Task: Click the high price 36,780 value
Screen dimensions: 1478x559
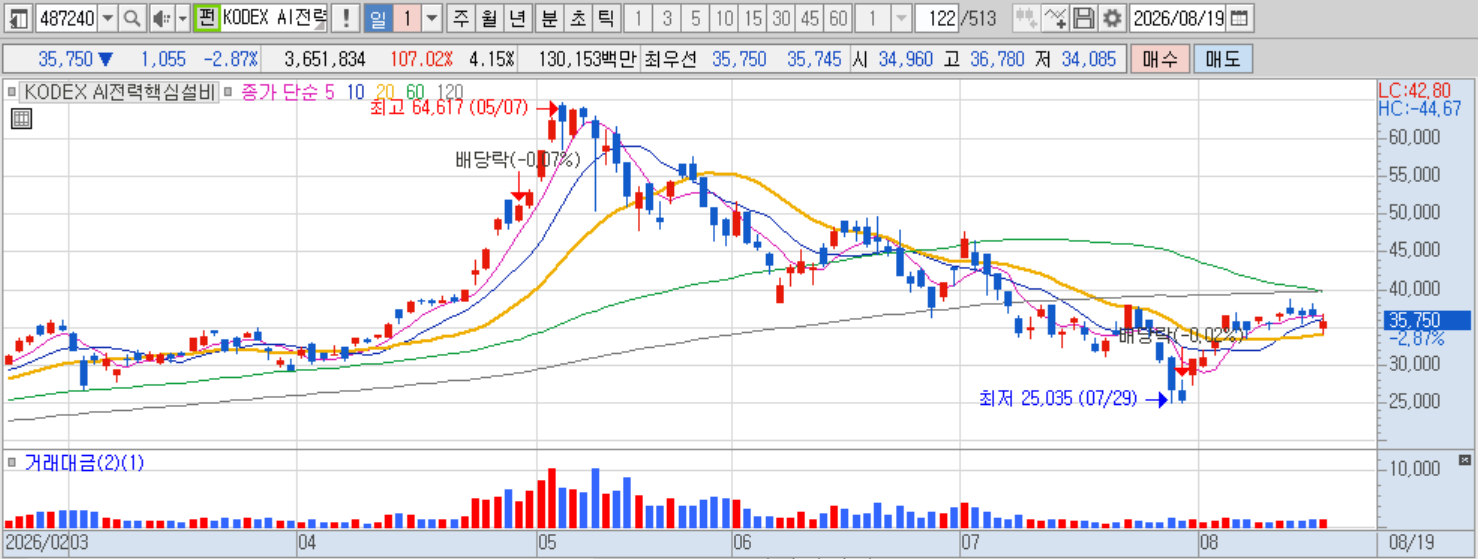Action: (x=996, y=59)
